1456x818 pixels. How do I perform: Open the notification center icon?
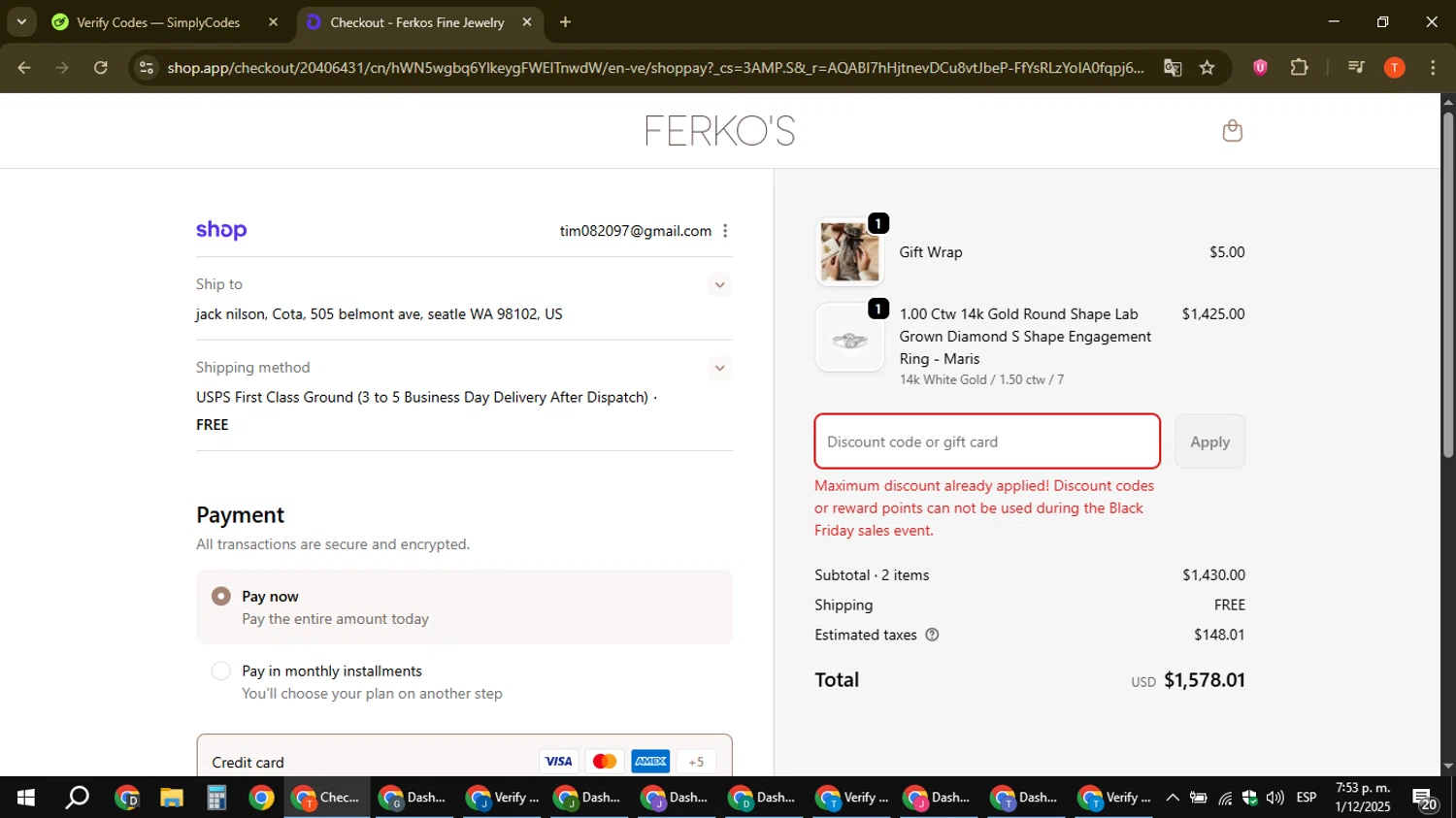pos(1425,800)
